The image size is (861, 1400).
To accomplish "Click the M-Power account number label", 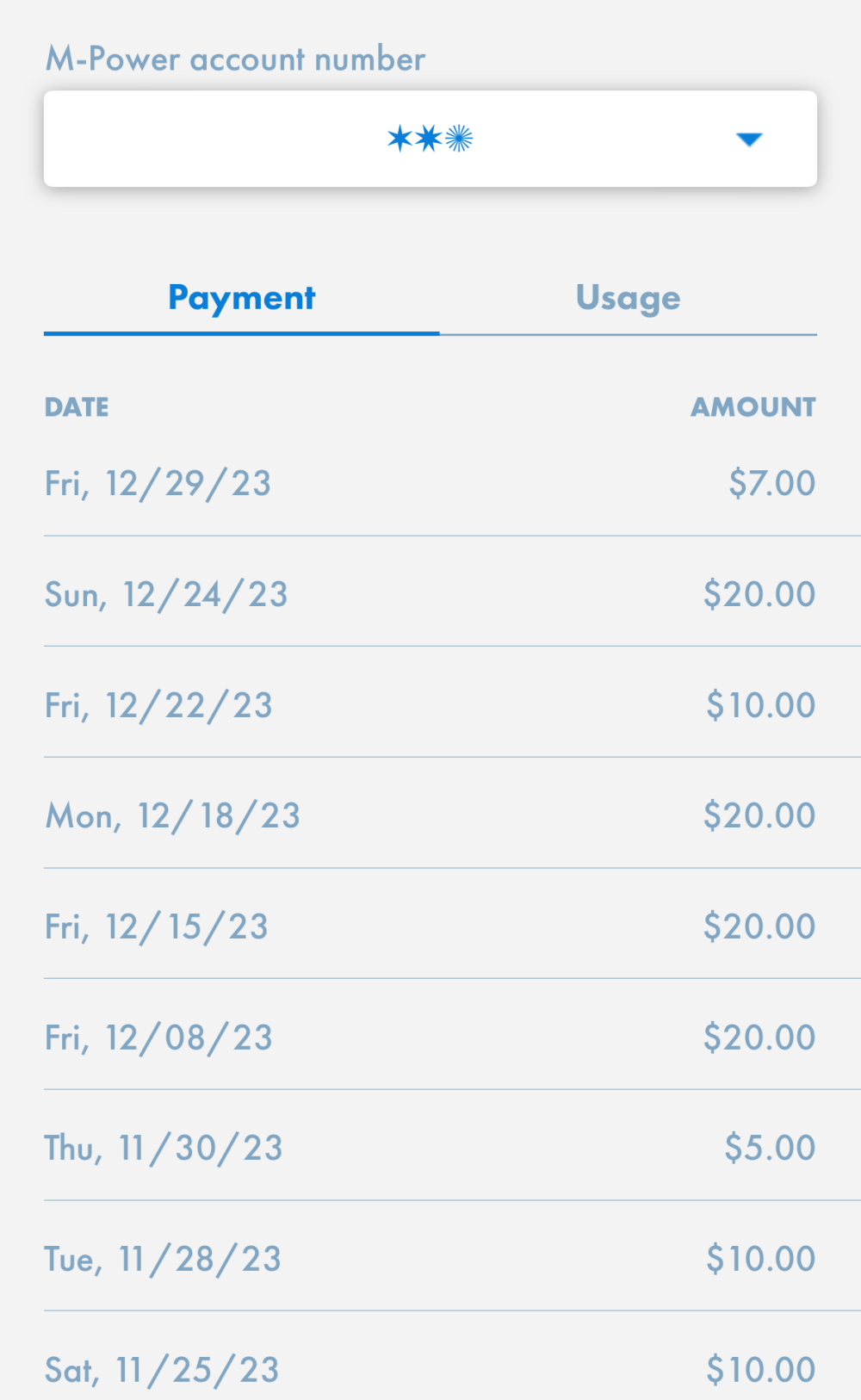I will (235, 59).
